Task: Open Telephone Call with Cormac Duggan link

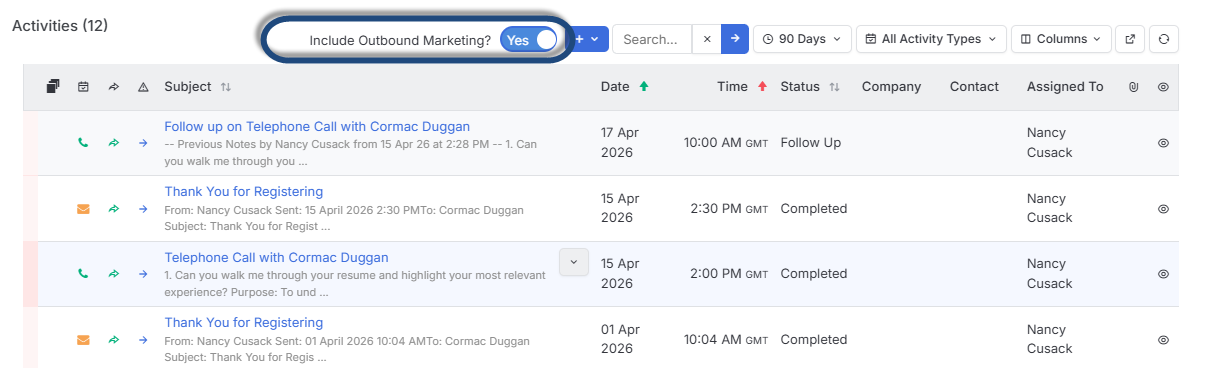Action: (x=276, y=257)
